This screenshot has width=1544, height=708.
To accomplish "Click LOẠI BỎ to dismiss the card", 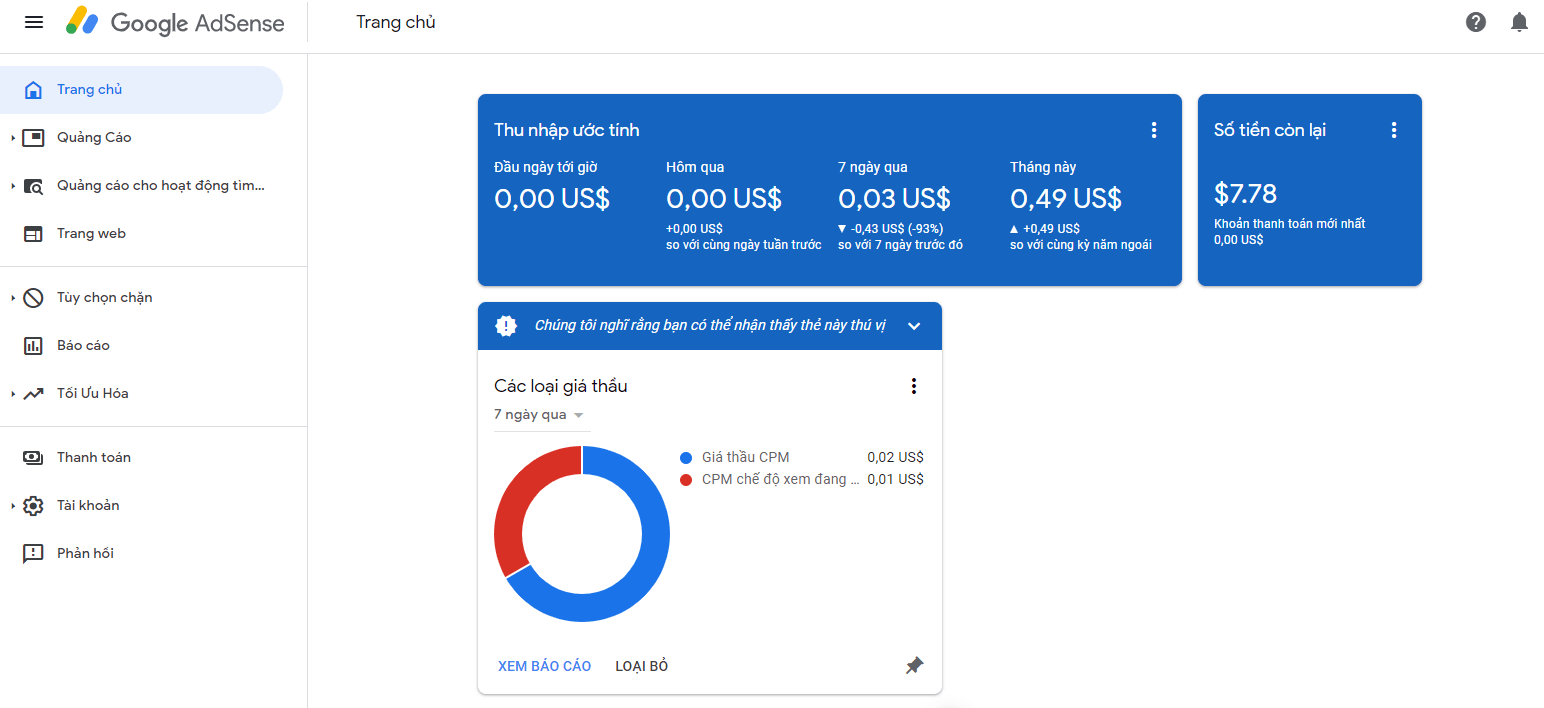I will coord(641,665).
